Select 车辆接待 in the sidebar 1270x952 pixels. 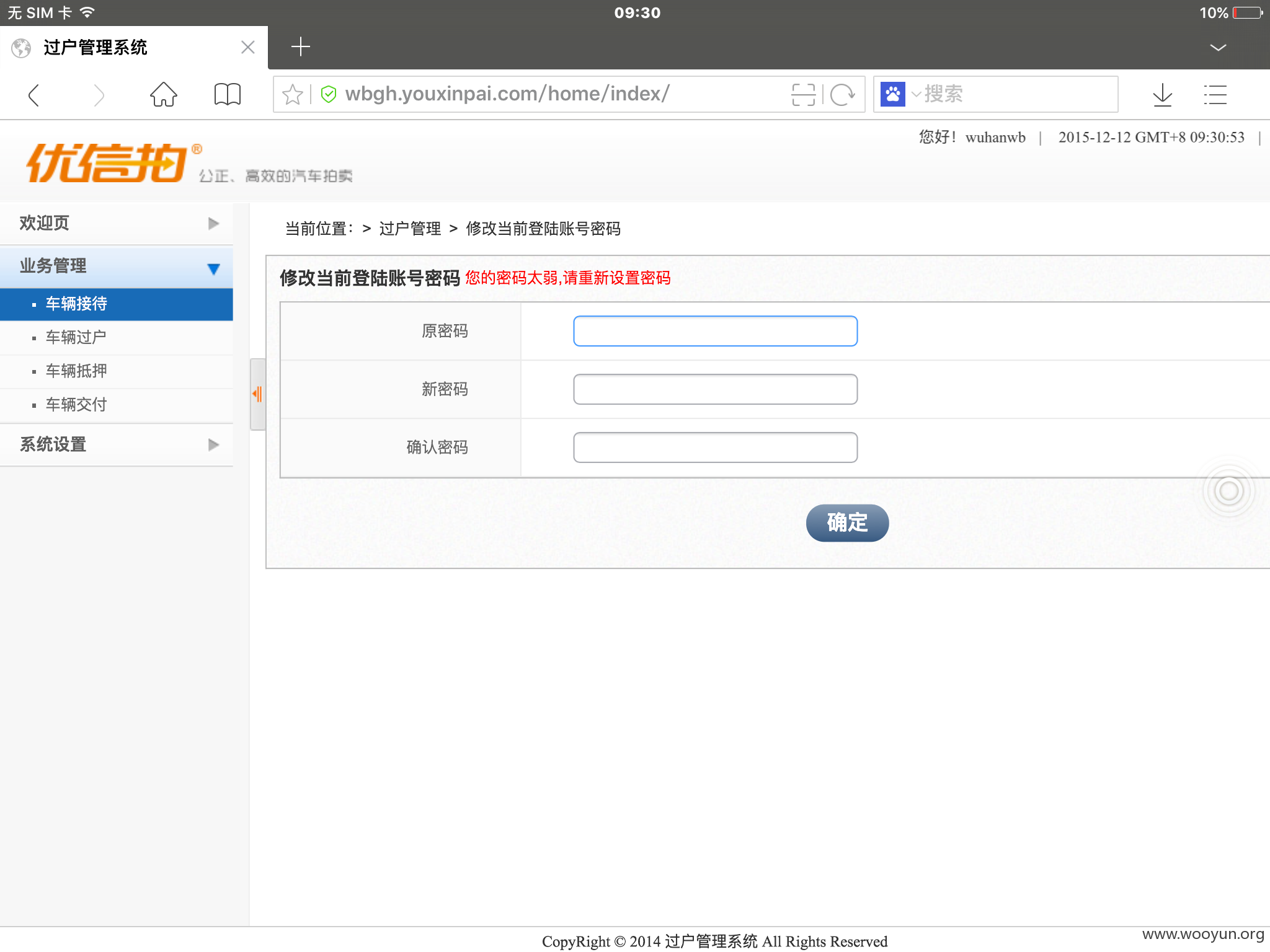point(117,304)
